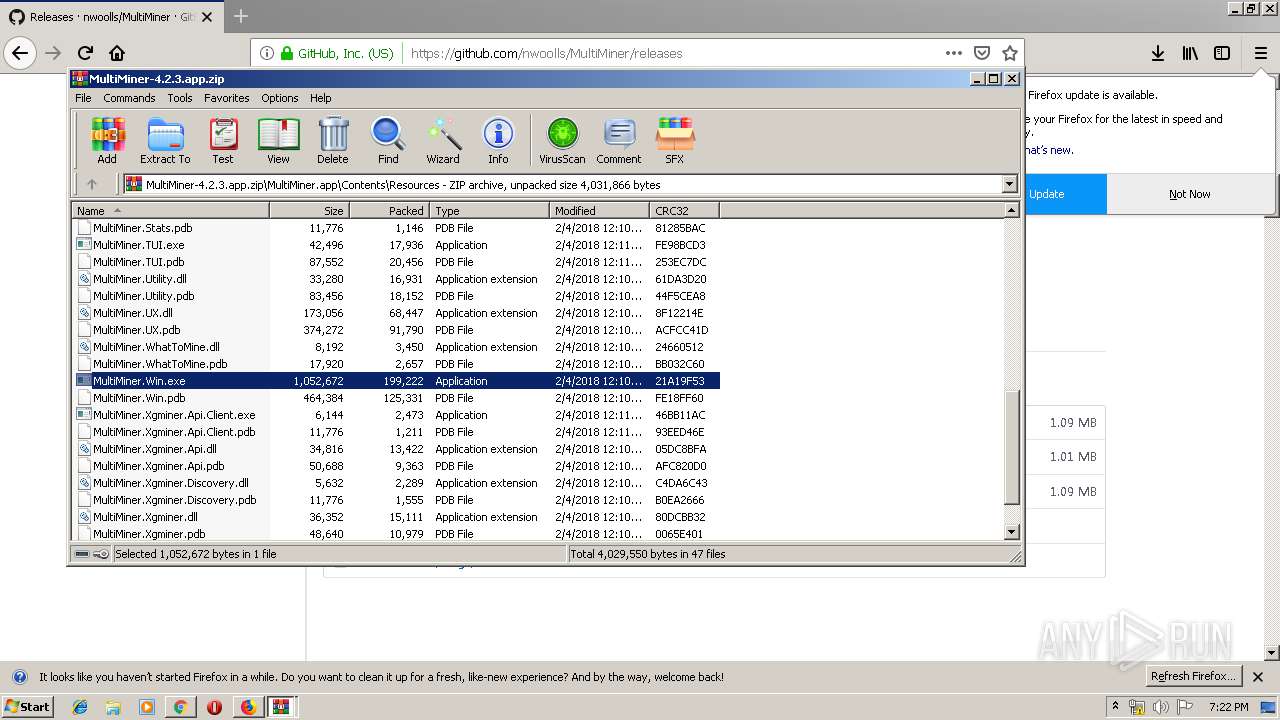Open the Tools menu
The image size is (1280, 720).
pyautogui.click(x=180, y=98)
